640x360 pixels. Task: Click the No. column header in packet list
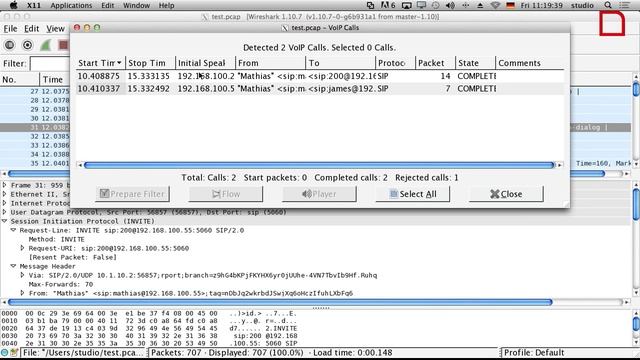[20, 79]
